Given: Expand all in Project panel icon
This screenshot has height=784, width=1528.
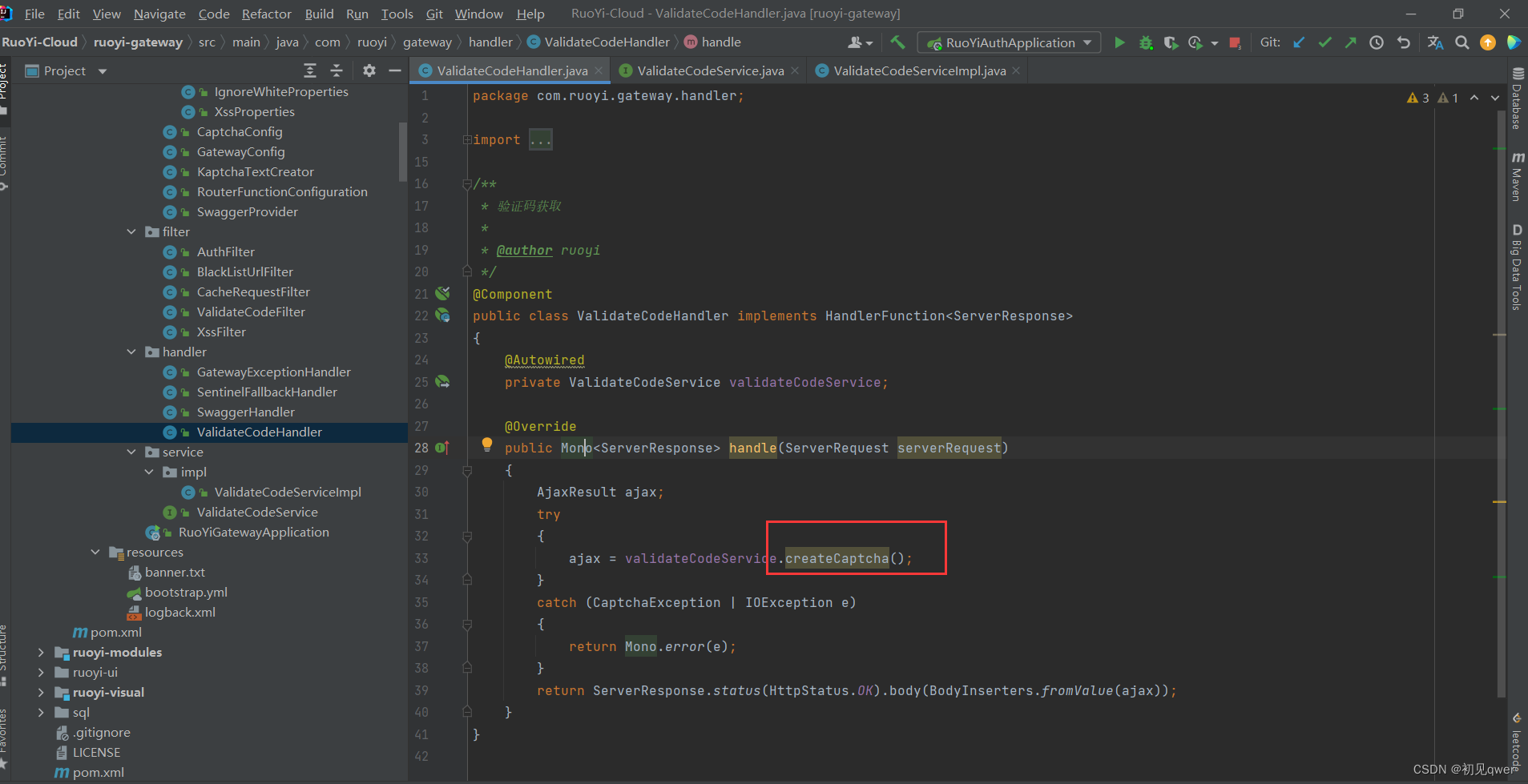Looking at the screenshot, I should tap(310, 70).
